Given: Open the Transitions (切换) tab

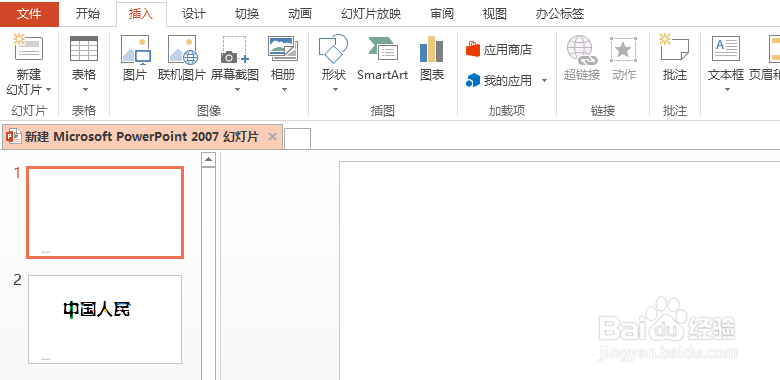Looking at the screenshot, I should 247,14.
